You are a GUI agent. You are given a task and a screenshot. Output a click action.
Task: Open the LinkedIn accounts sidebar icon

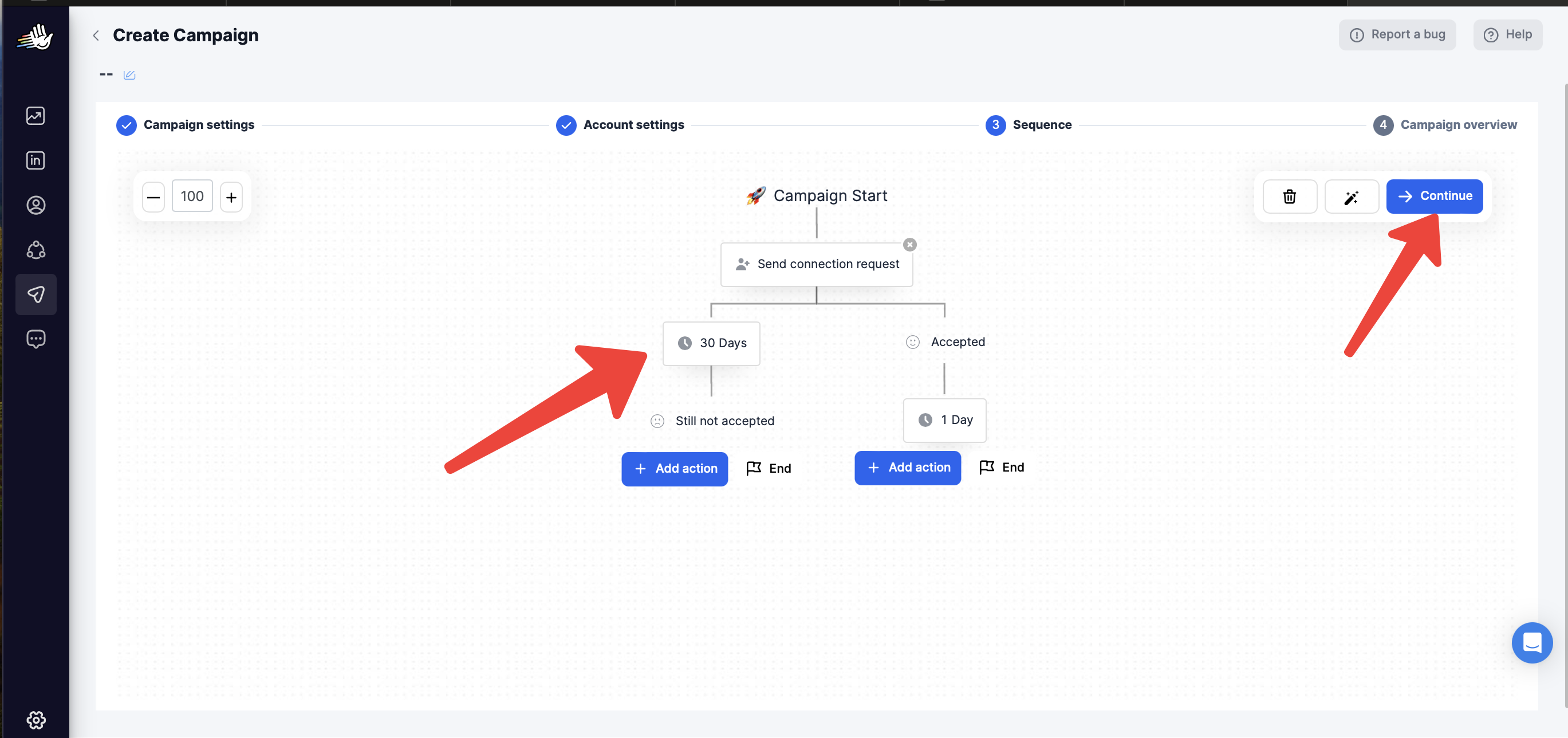36,160
